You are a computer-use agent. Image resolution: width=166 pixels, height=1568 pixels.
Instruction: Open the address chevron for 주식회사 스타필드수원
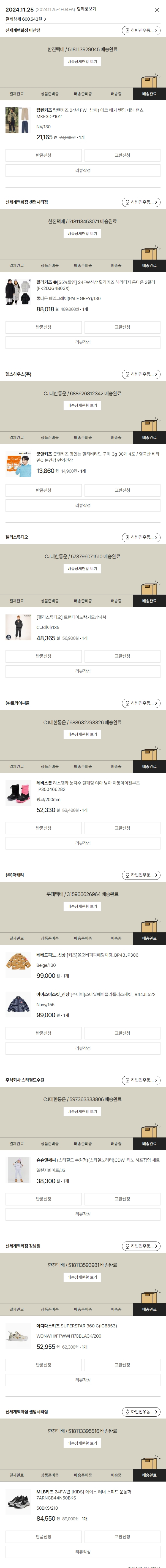point(156,1080)
